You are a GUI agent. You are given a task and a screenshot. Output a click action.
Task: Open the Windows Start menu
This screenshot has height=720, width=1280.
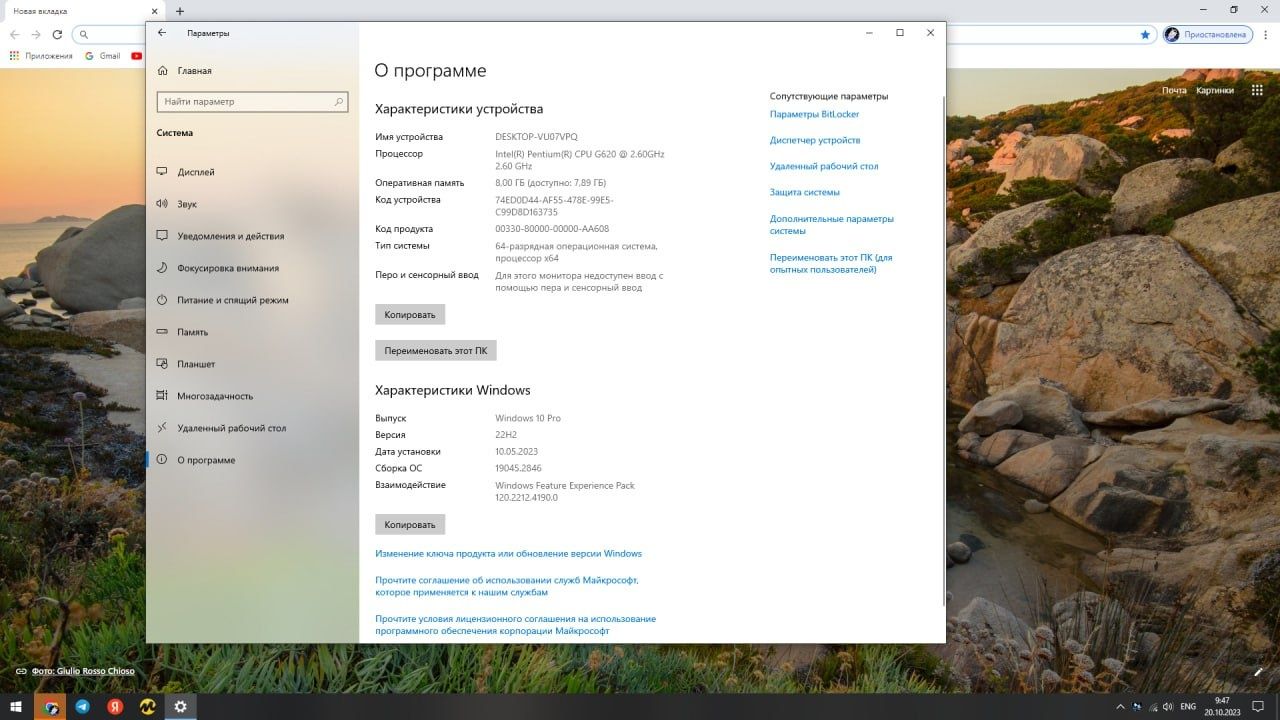[16, 706]
